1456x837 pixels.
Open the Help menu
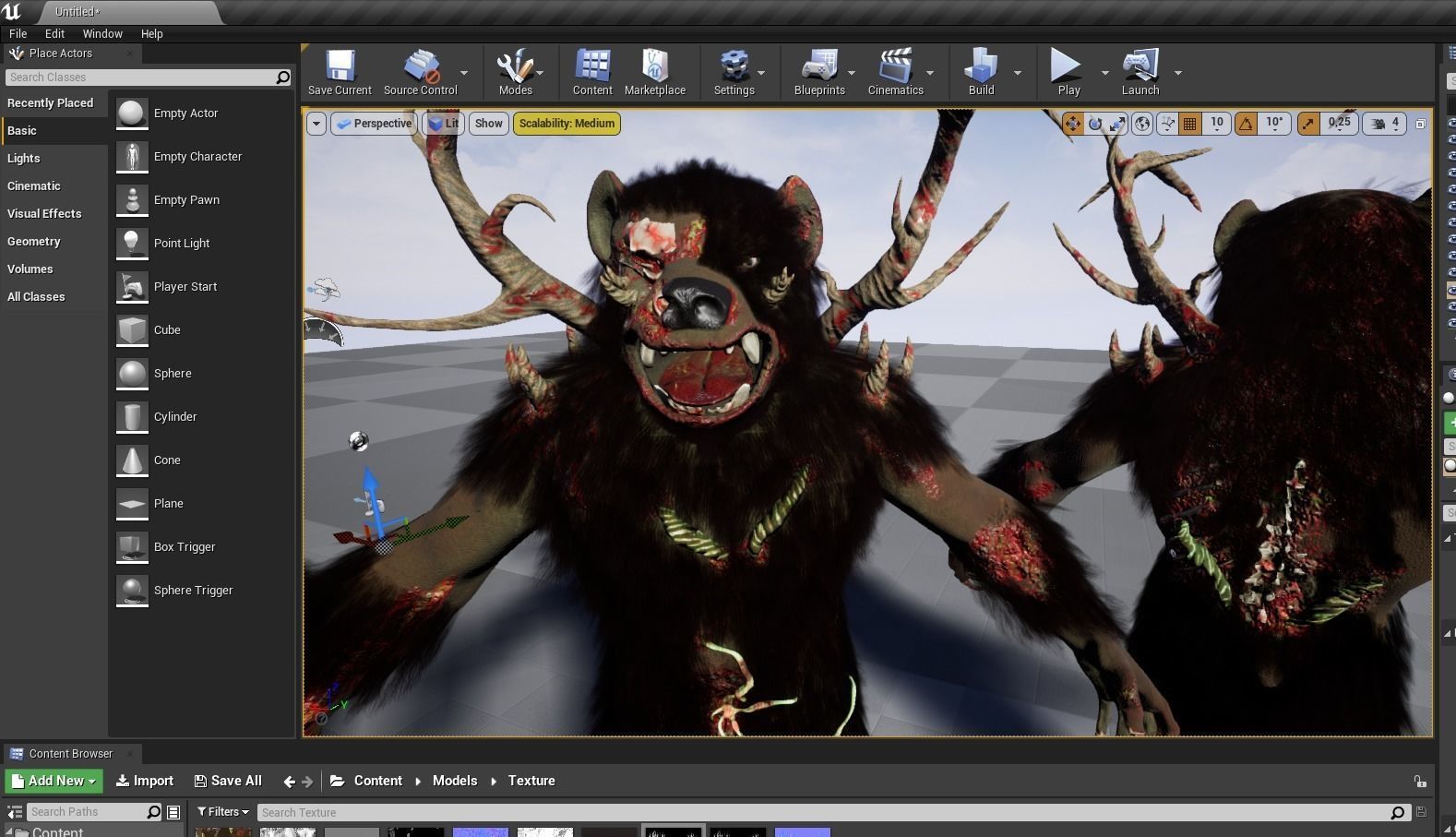click(x=151, y=33)
